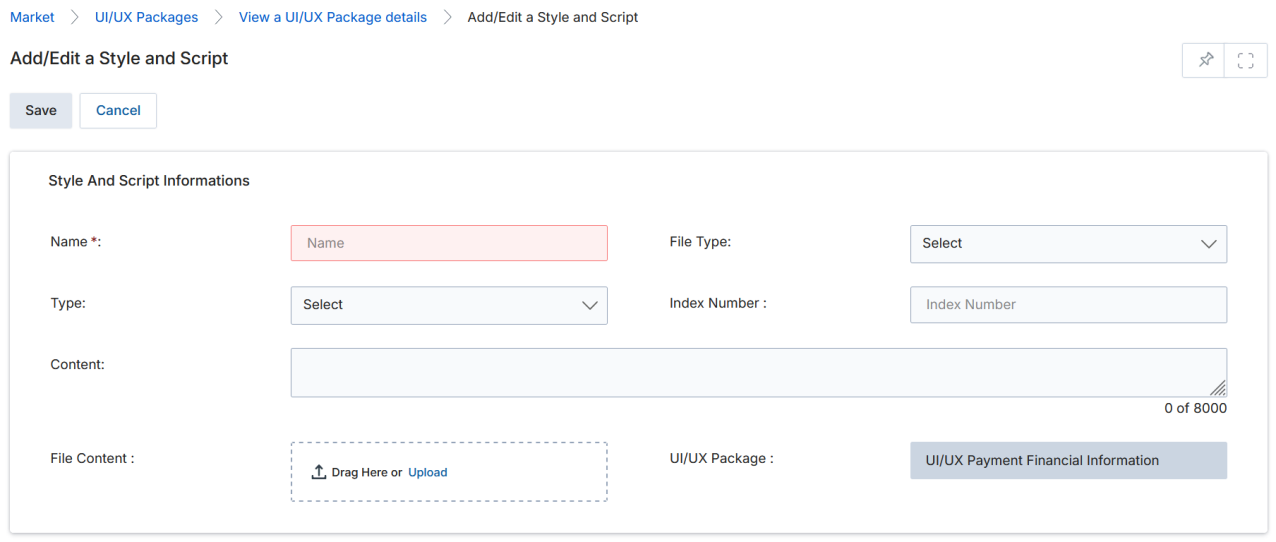The width and height of the screenshot is (1276, 542).
Task: Click the upload arrow icon in File Content
Action: coord(319,472)
